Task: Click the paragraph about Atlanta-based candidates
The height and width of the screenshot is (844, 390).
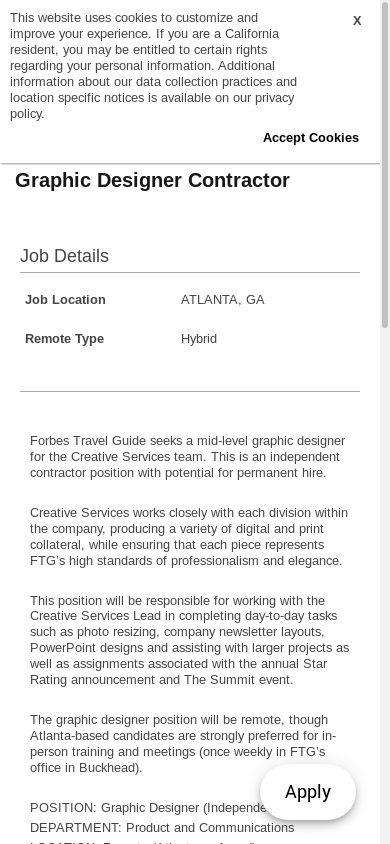Action: point(183,744)
